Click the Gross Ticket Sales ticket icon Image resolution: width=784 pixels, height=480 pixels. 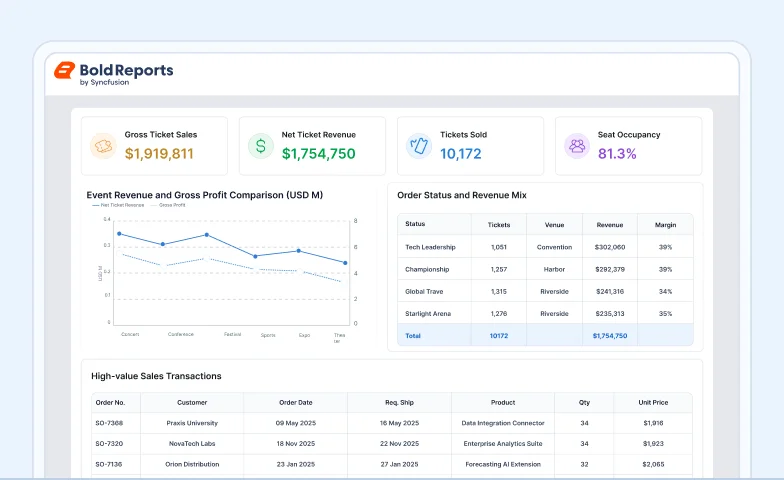103,146
